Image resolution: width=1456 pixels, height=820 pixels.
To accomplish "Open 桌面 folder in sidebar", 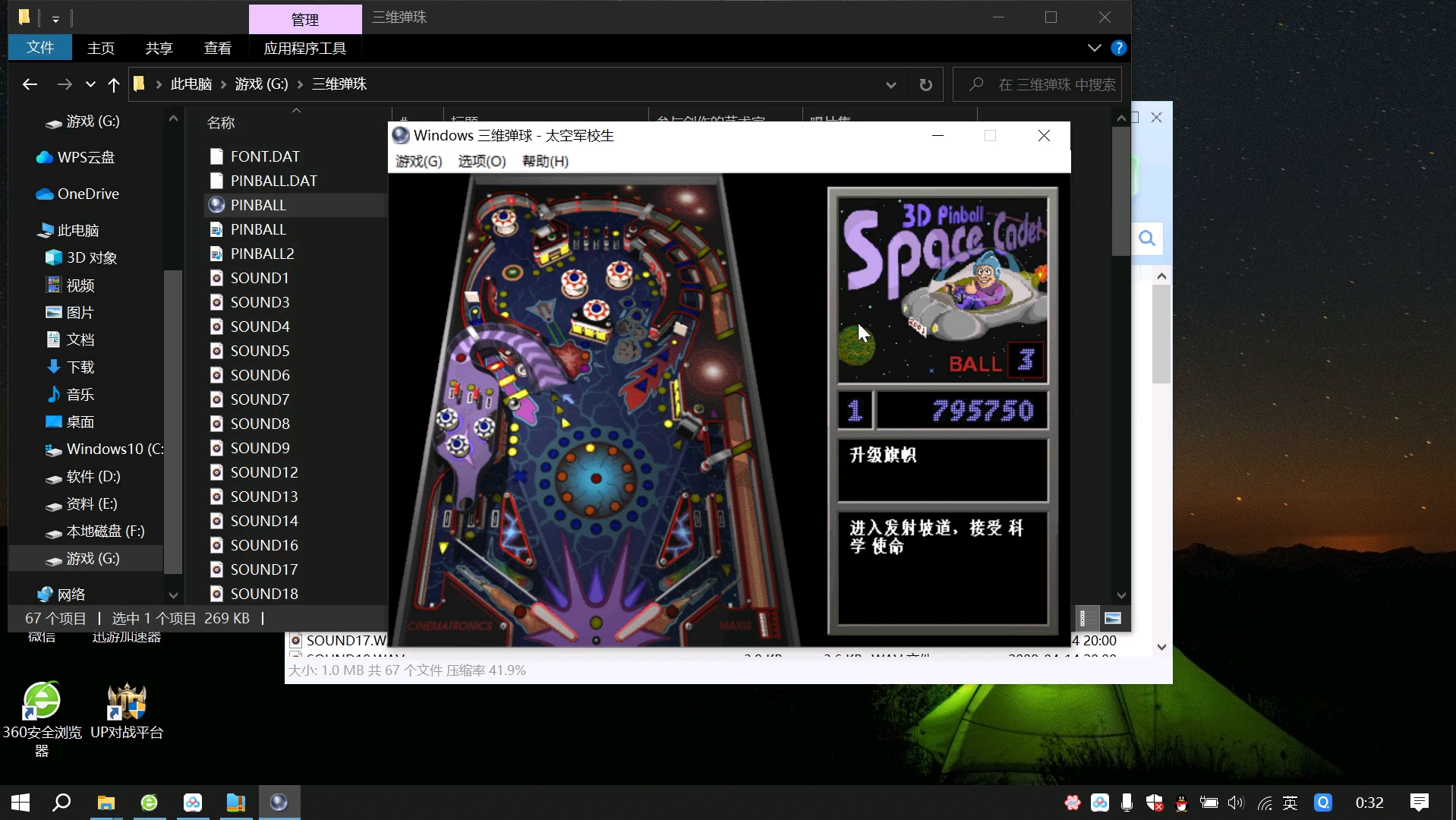I will click(71, 421).
